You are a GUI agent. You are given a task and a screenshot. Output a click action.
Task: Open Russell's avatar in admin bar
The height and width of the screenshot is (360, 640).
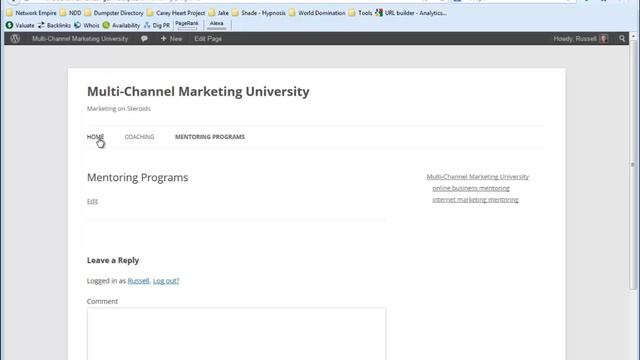pyautogui.click(x=604, y=39)
